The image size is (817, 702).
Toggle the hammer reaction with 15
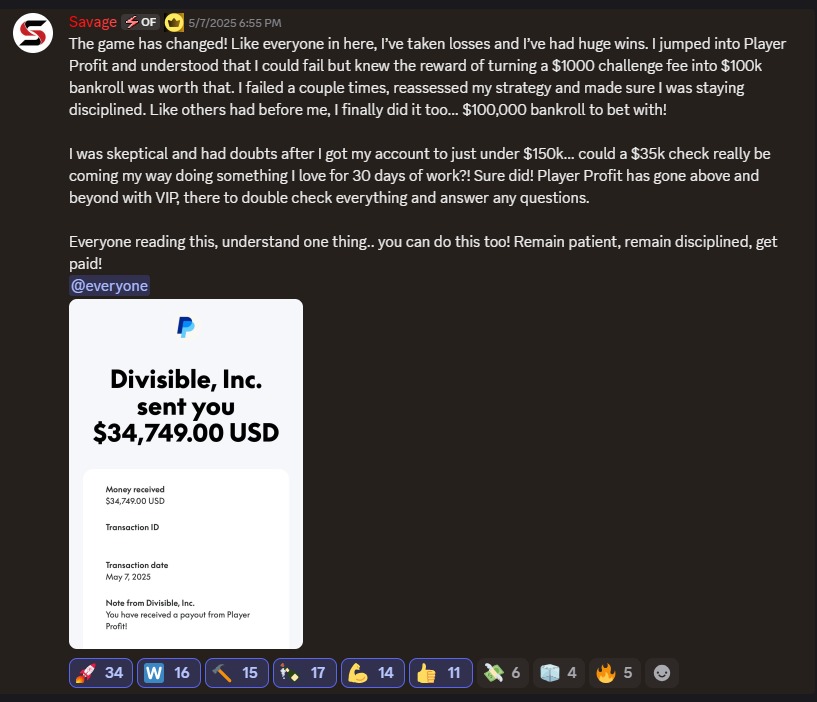(x=237, y=673)
